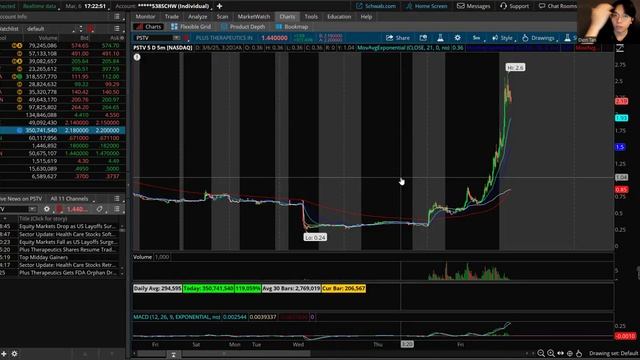Viewport: 640px width, 360px height.
Task: Click the news gadget red link swatch
Action: [x=59, y=209]
